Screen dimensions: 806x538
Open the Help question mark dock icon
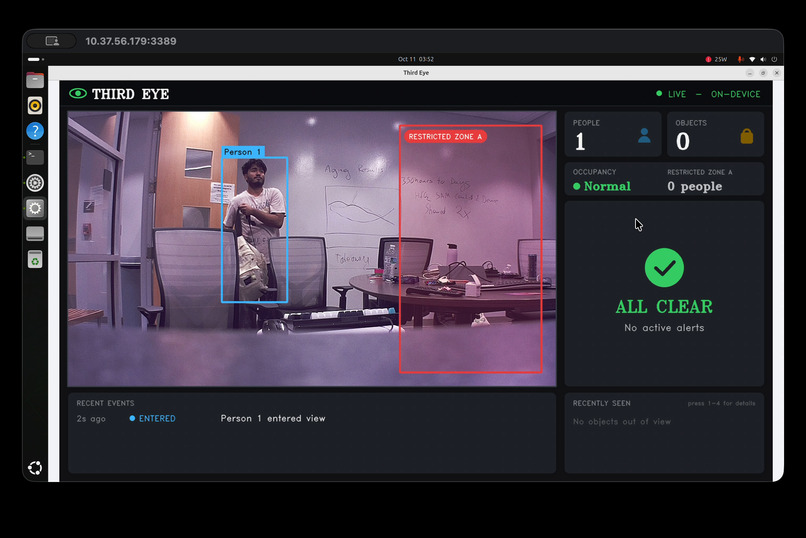pos(35,131)
